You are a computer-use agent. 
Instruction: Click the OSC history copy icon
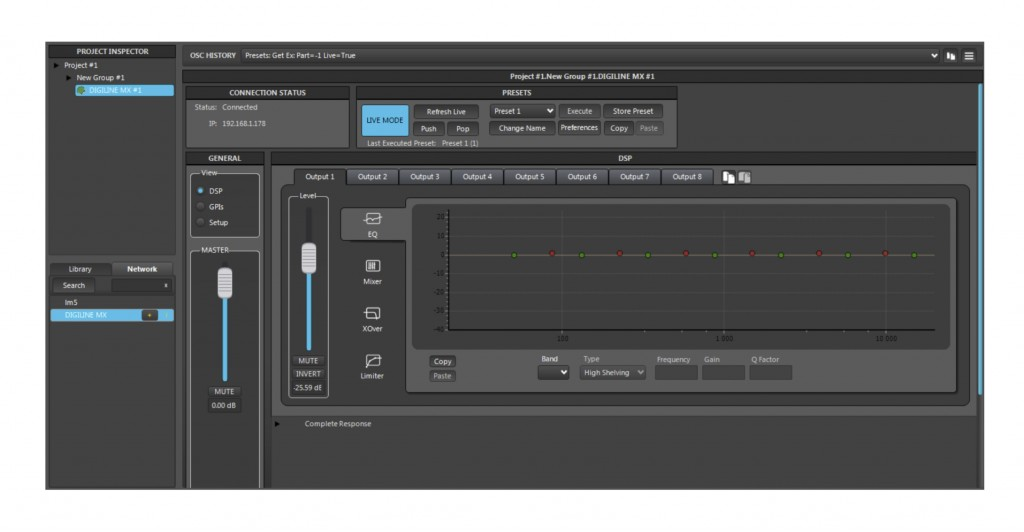click(951, 56)
